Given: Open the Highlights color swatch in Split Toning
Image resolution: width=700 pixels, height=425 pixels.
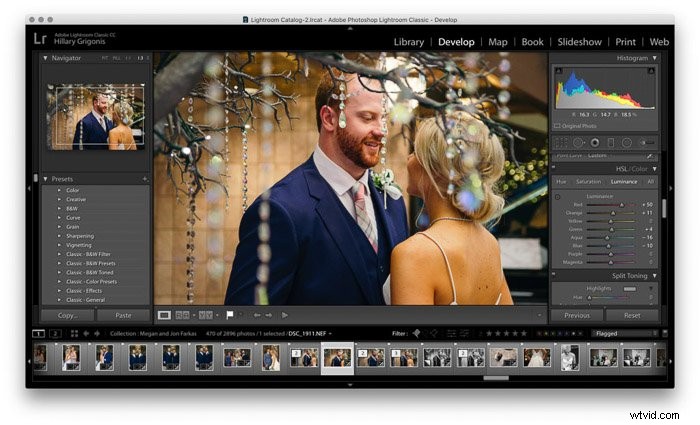Looking at the screenshot, I should (x=630, y=289).
